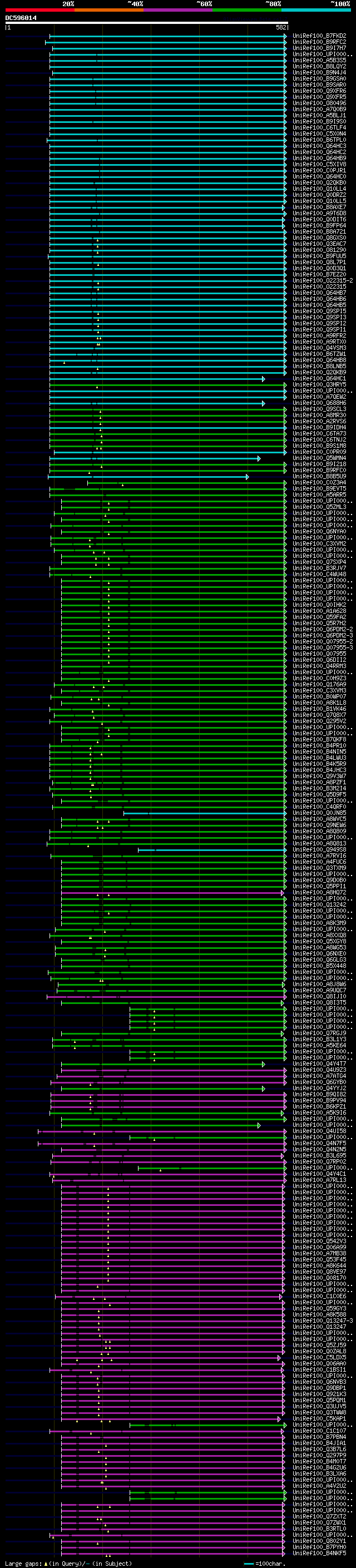Select the cyan partial hit UniRef100_Q0JN85
Image resolution: width=356 pixels, height=1568 pixels.
319,813
